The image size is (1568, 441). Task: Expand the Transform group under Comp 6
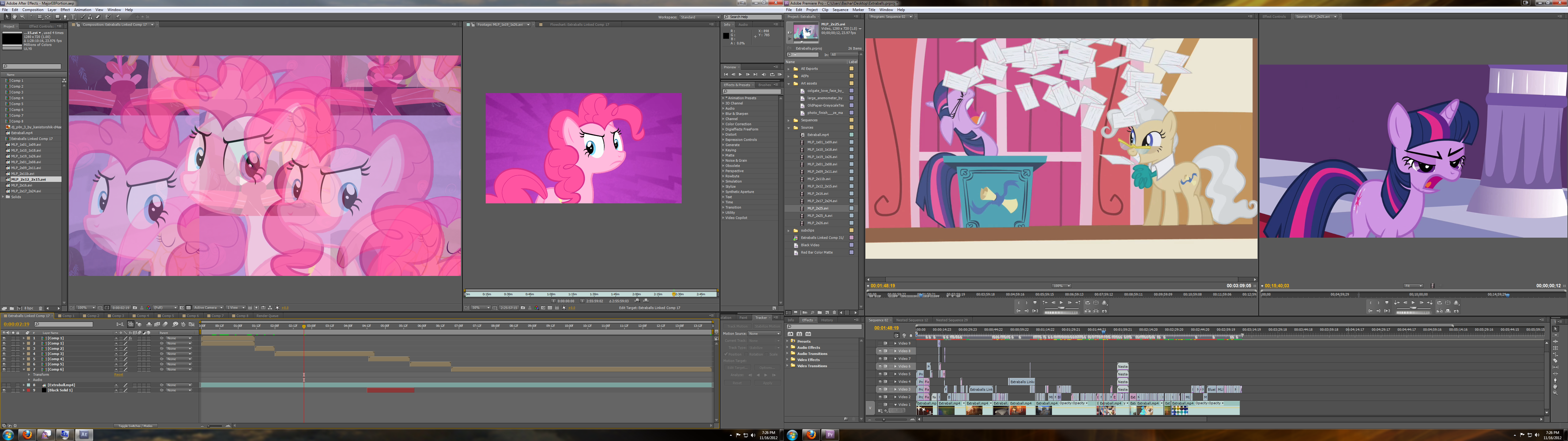pyautogui.click(x=29, y=375)
